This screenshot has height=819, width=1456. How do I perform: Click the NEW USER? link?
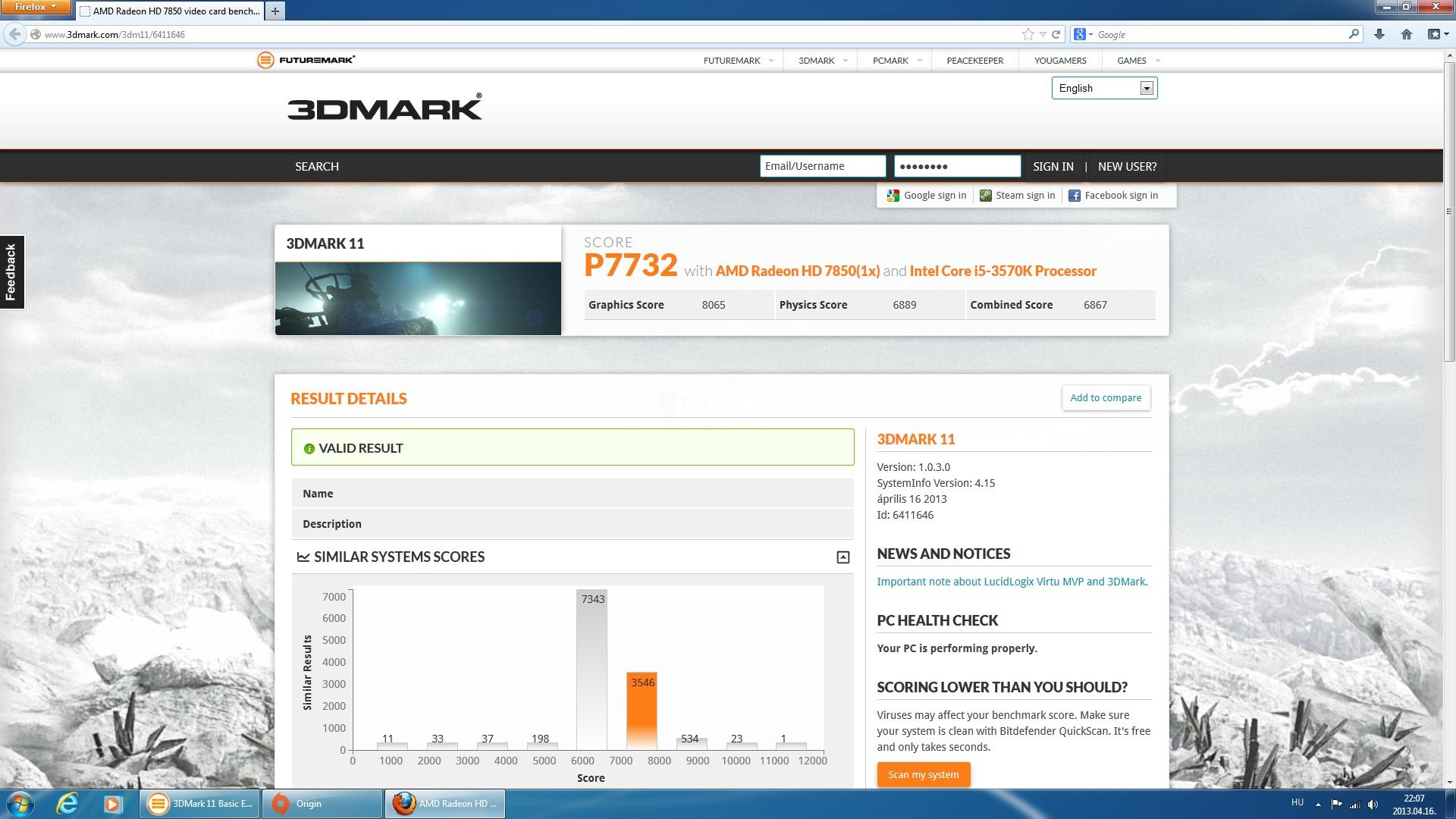point(1127,166)
